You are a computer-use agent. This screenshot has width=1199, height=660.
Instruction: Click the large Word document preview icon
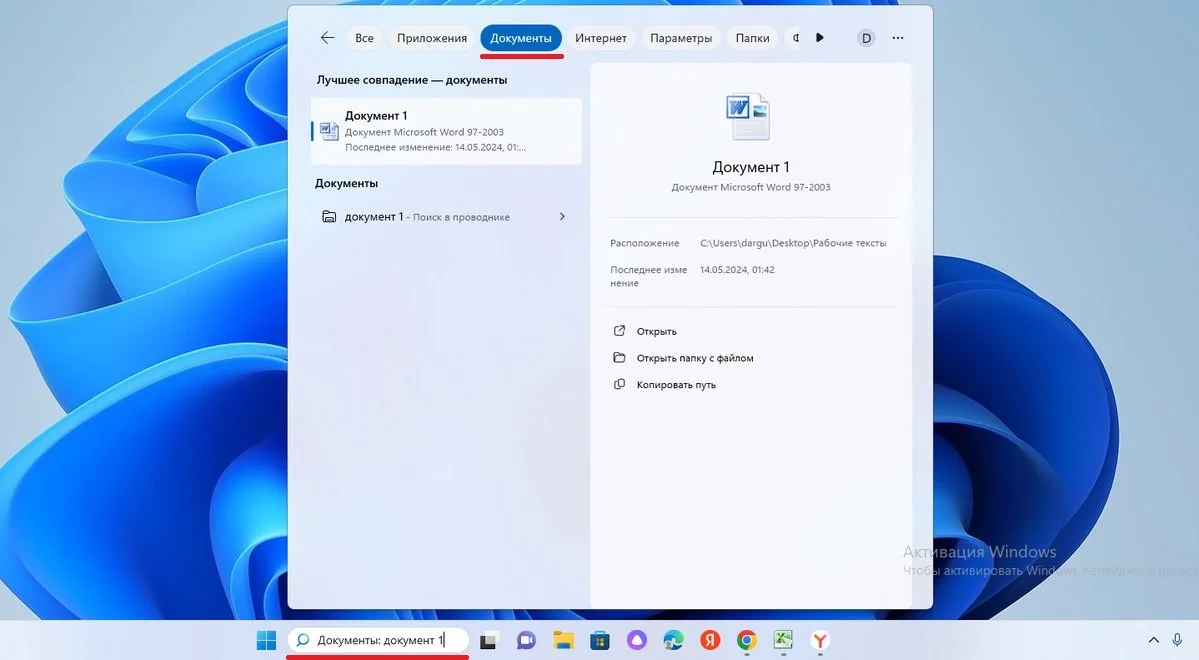pos(748,116)
